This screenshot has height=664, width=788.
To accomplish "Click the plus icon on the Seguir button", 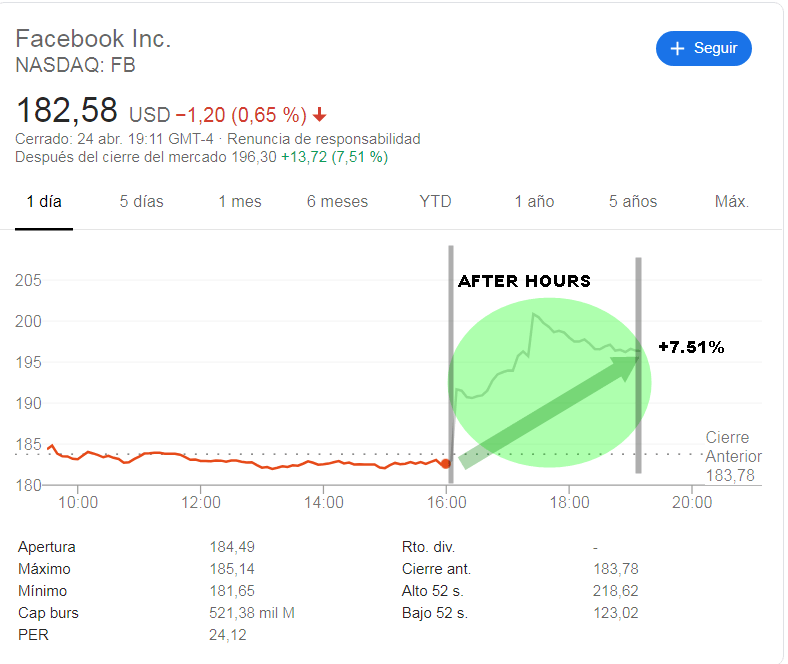I will pos(677,48).
